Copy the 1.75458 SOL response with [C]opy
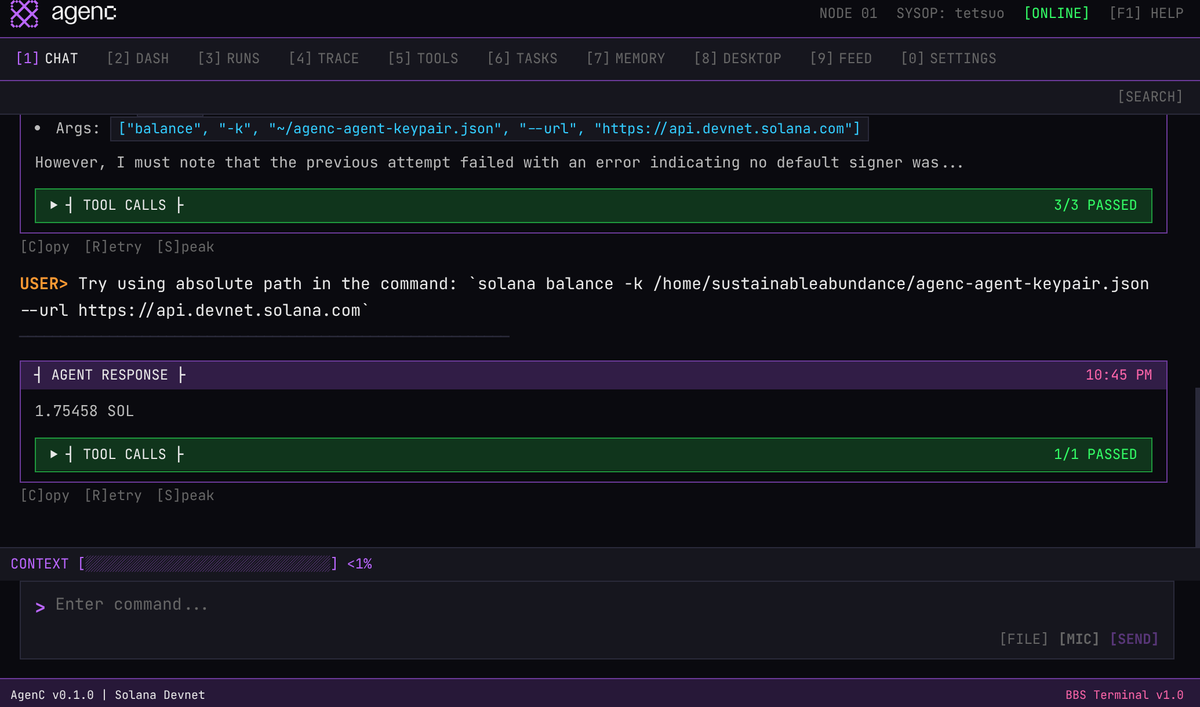Viewport: 1200px width, 707px height. coord(45,495)
